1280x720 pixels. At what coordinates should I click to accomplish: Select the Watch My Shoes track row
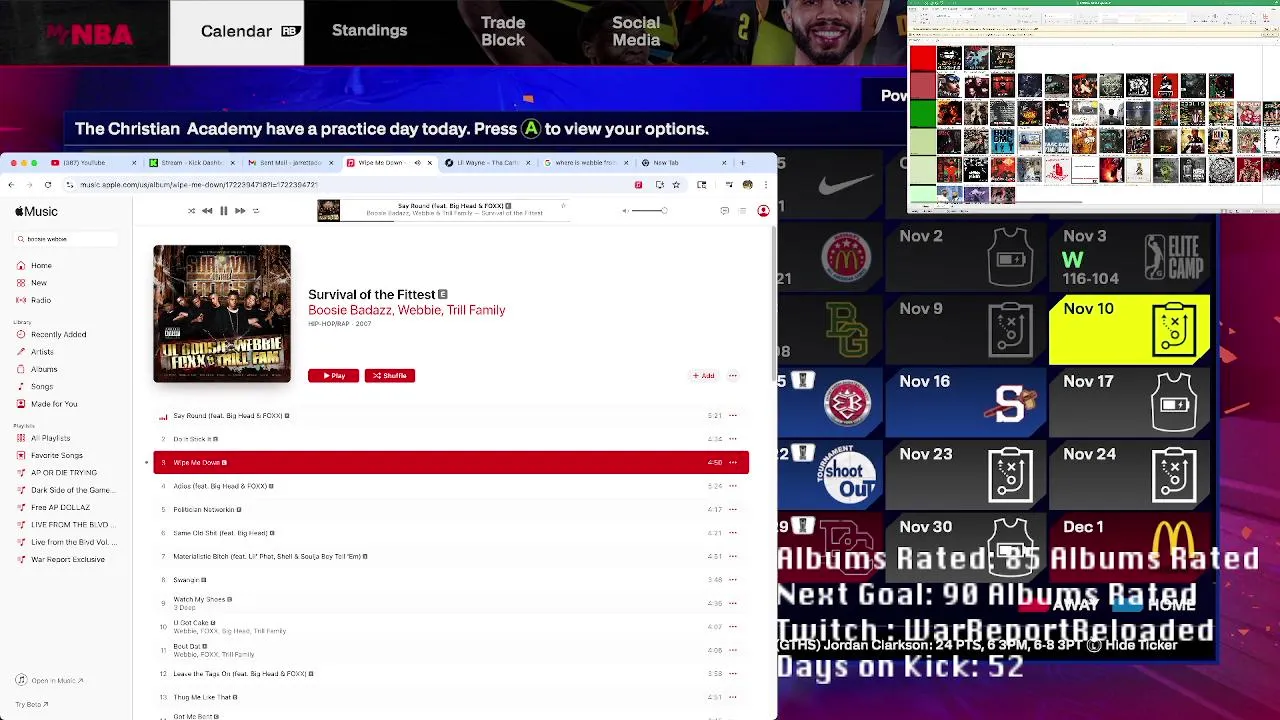[451, 603]
